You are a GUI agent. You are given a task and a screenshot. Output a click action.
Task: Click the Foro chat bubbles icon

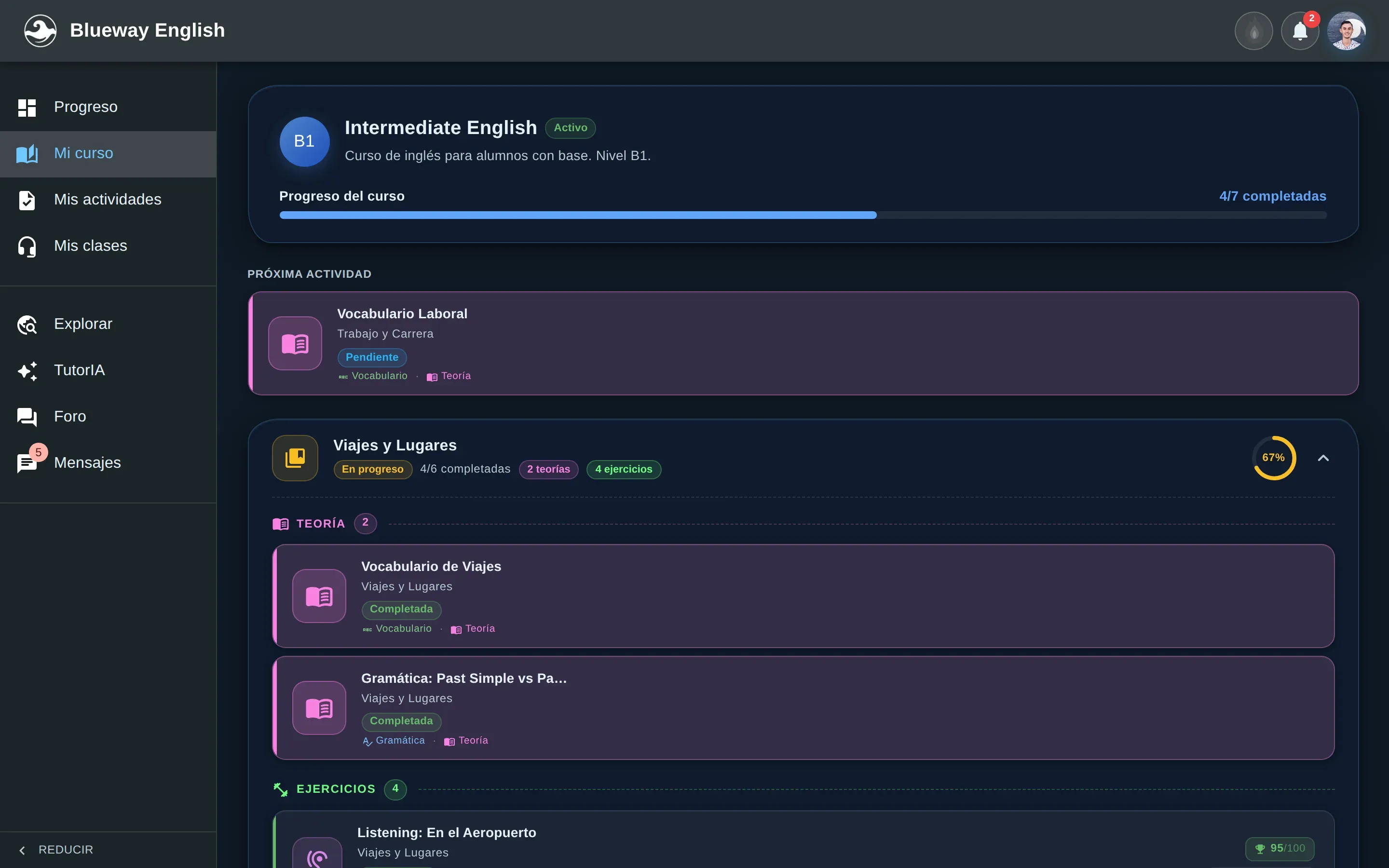pos(27,417)
